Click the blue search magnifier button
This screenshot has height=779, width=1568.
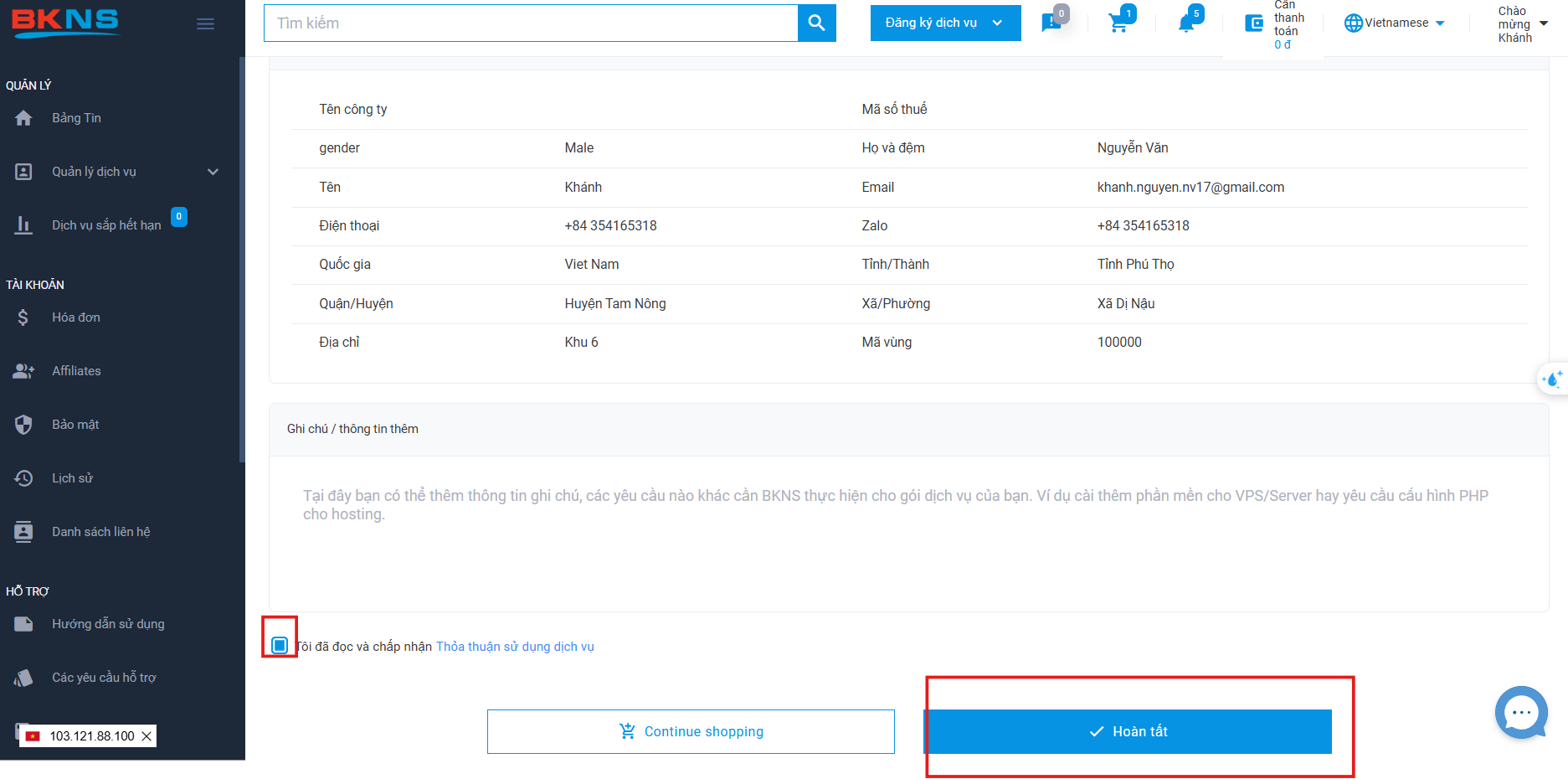(817, 23)
